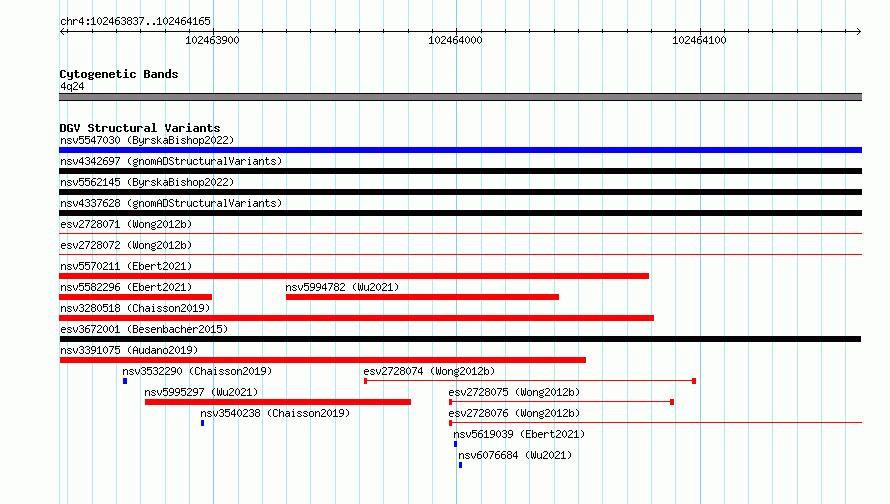Select the blue nsv5547030 variant bar
The image size is (890, 504).
pos(460,150)
